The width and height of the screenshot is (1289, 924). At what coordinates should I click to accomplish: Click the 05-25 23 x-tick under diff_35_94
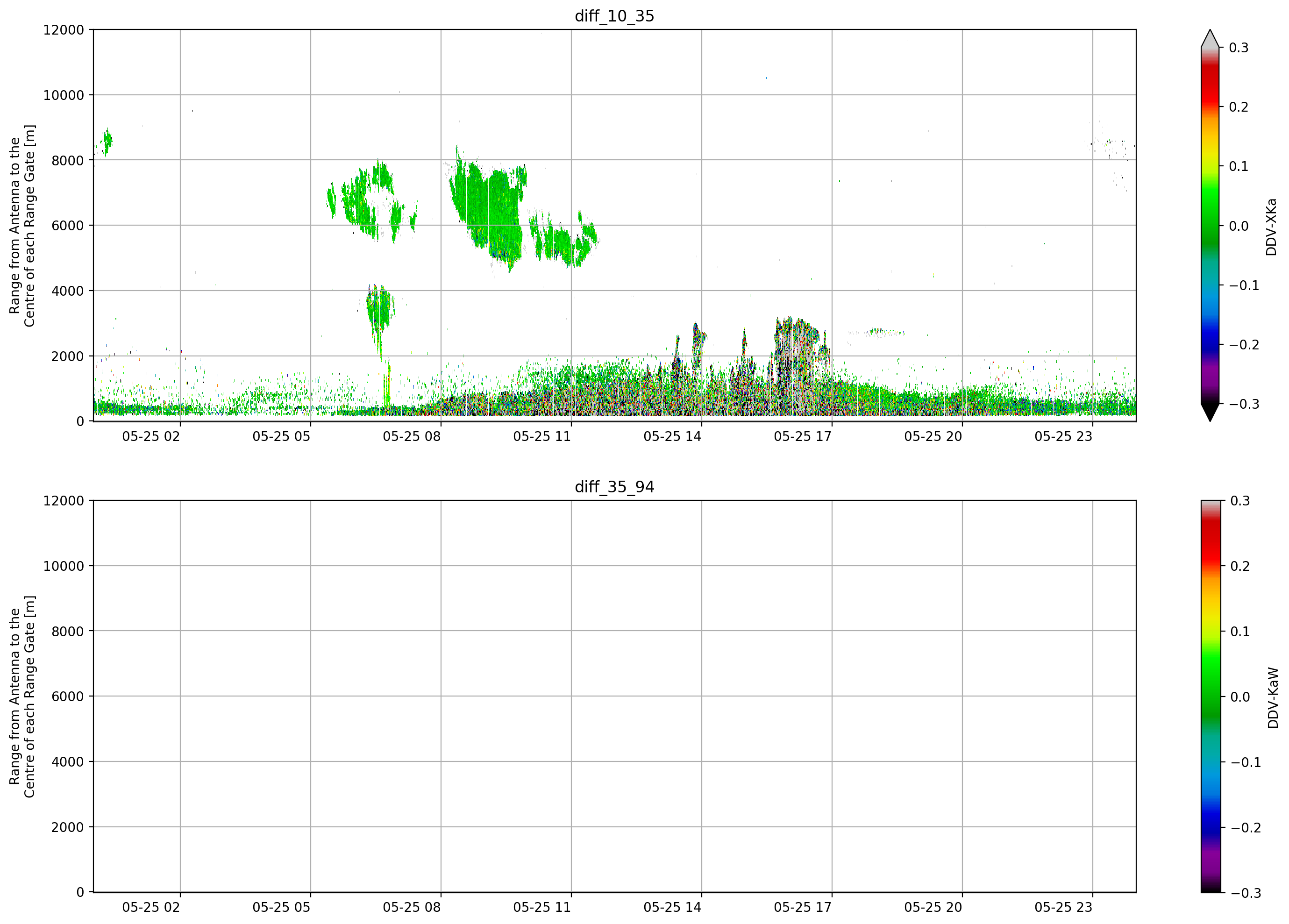click(1063, 908)
